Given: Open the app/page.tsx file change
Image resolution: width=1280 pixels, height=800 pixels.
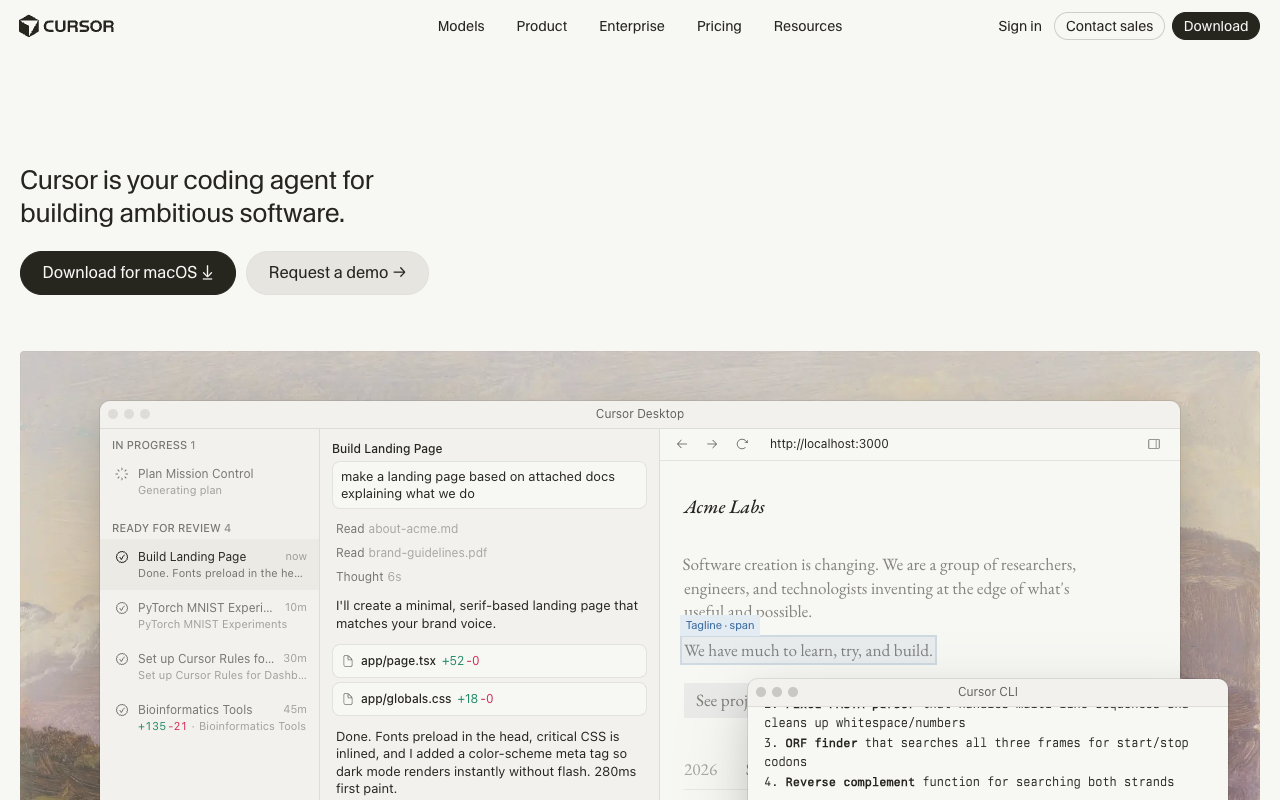Looking at the screenshot, I should [489, 661].
